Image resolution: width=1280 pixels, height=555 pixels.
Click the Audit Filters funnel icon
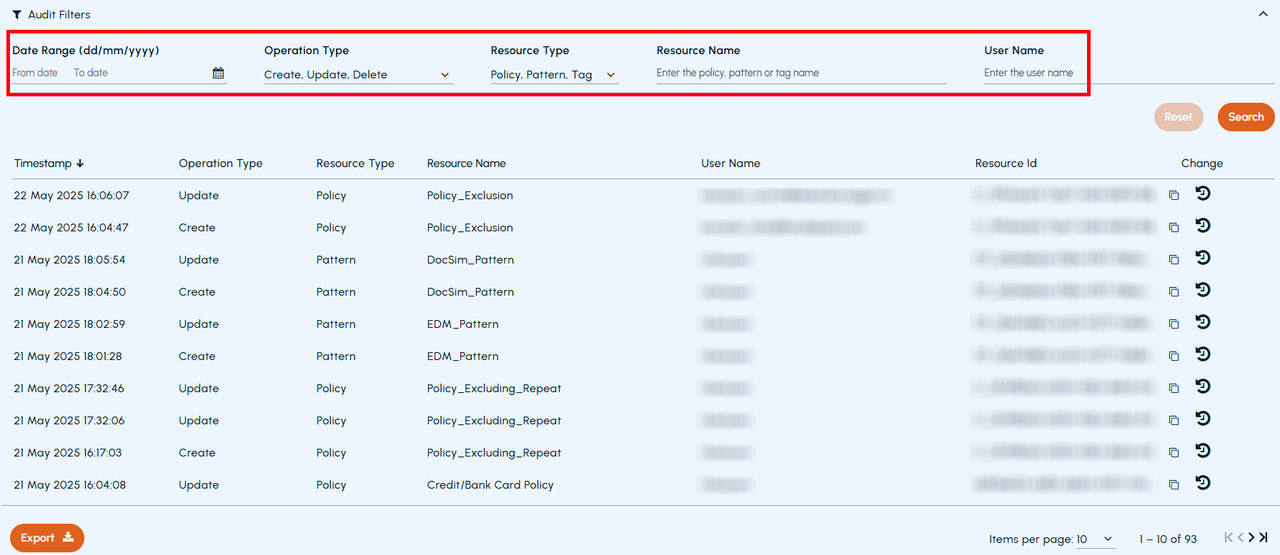pyautogui.click(x=17, y=15)
